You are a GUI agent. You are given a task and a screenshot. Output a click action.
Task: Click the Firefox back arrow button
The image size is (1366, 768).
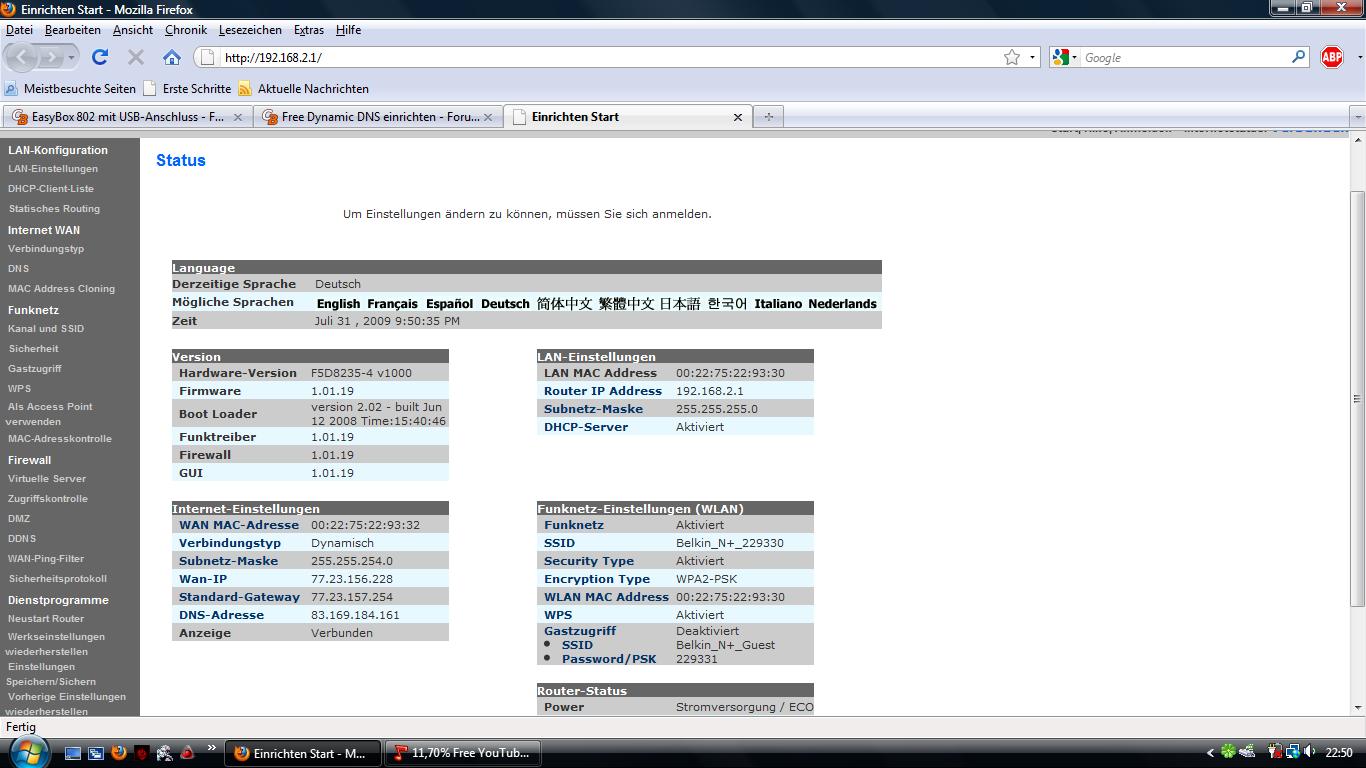click(x=22, y=57)
